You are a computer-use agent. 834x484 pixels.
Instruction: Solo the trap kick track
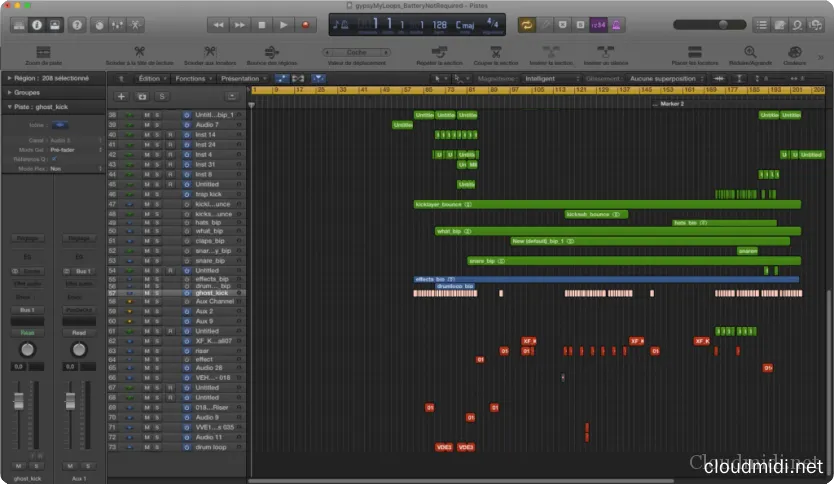(x=156, y=194)
